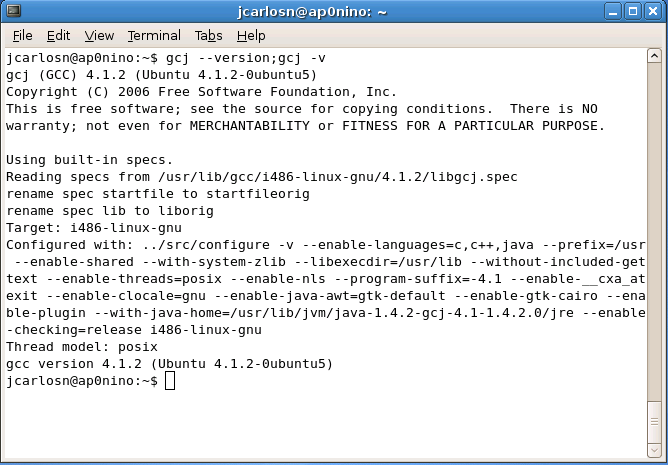
Task: Click the scrollbar down arrow
Action: point(654,448)
